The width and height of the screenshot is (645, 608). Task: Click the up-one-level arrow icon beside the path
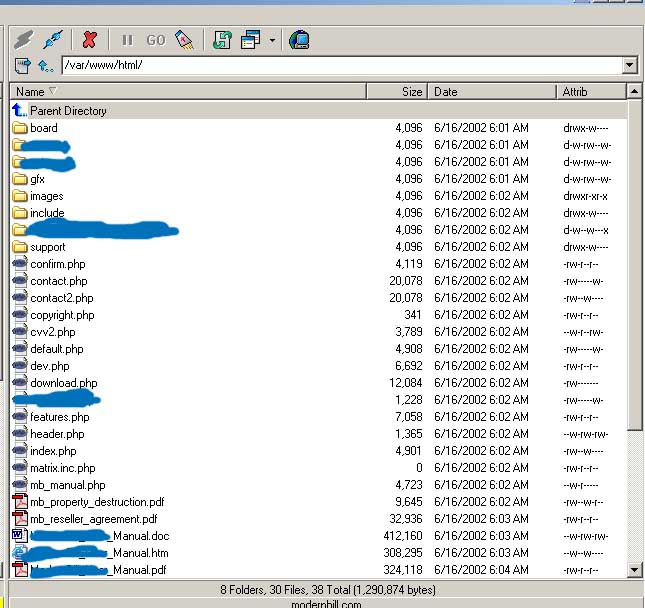coord(46,66)
